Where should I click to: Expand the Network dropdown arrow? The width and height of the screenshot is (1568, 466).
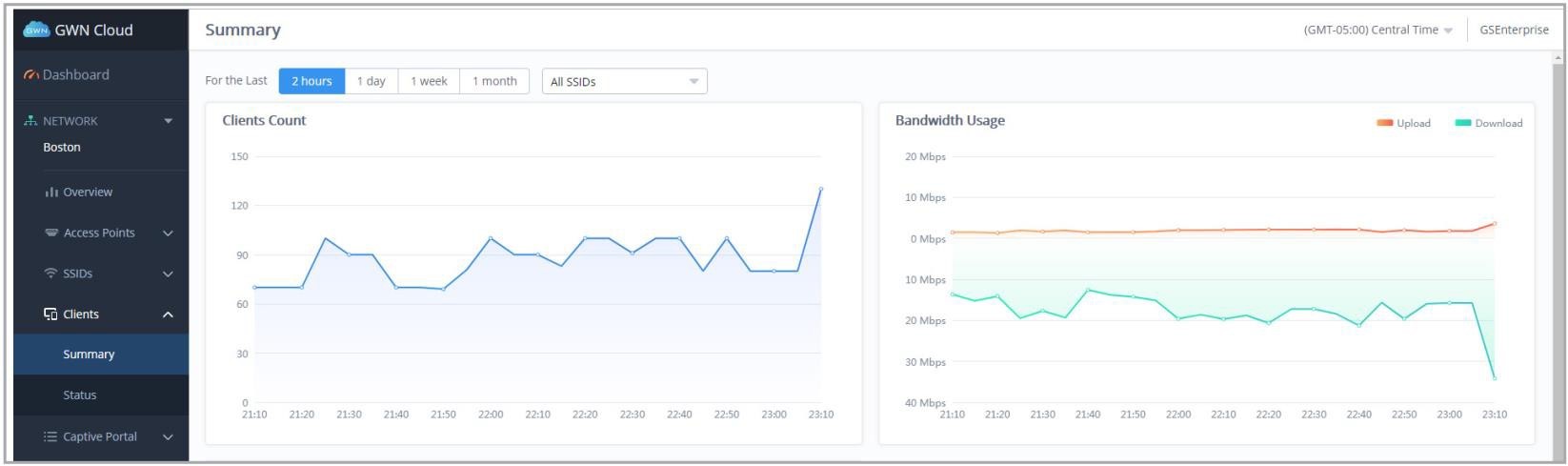tap(169, 121)
